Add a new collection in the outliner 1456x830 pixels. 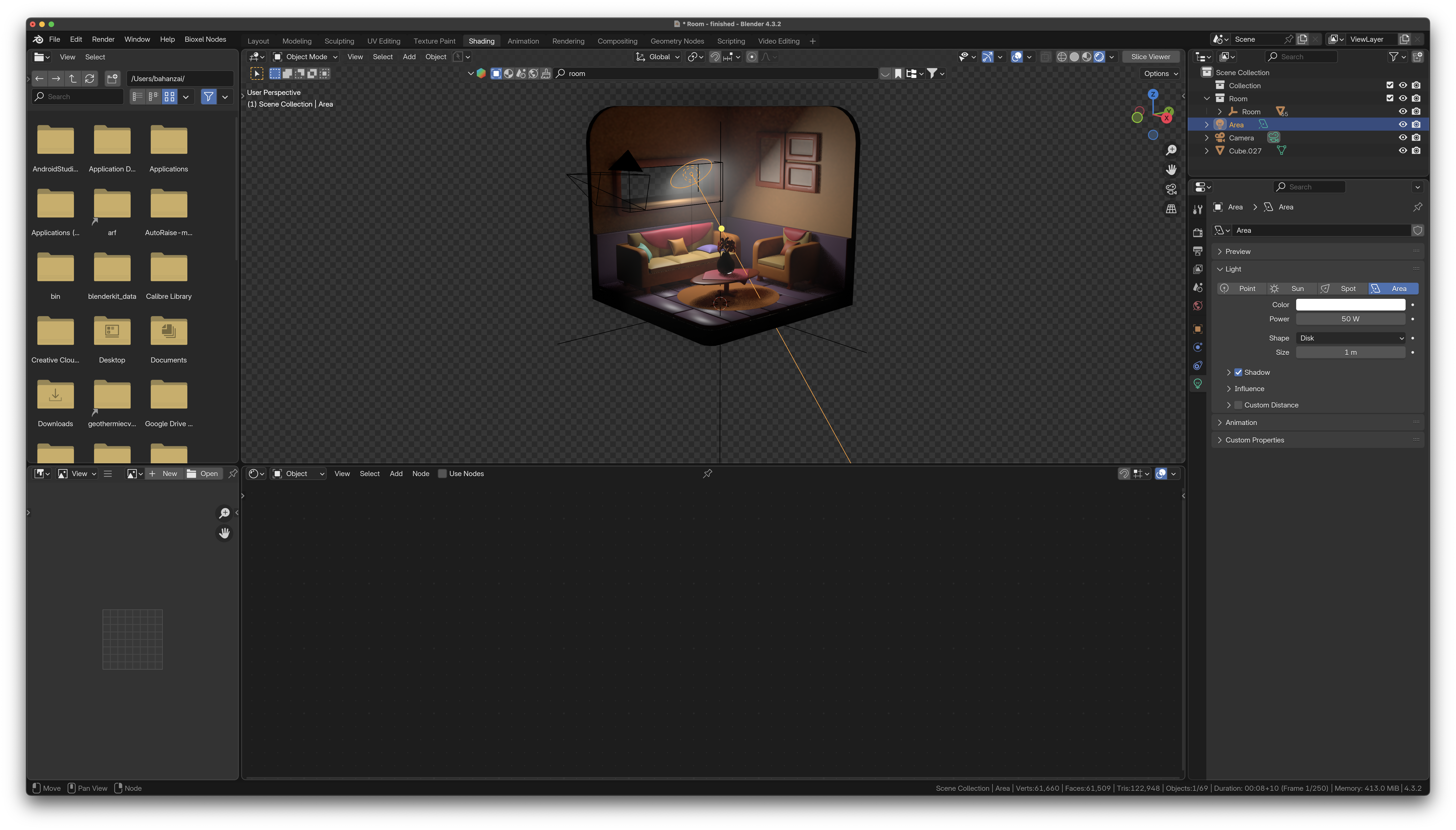pyautogui.click(x=1418, y=57)
